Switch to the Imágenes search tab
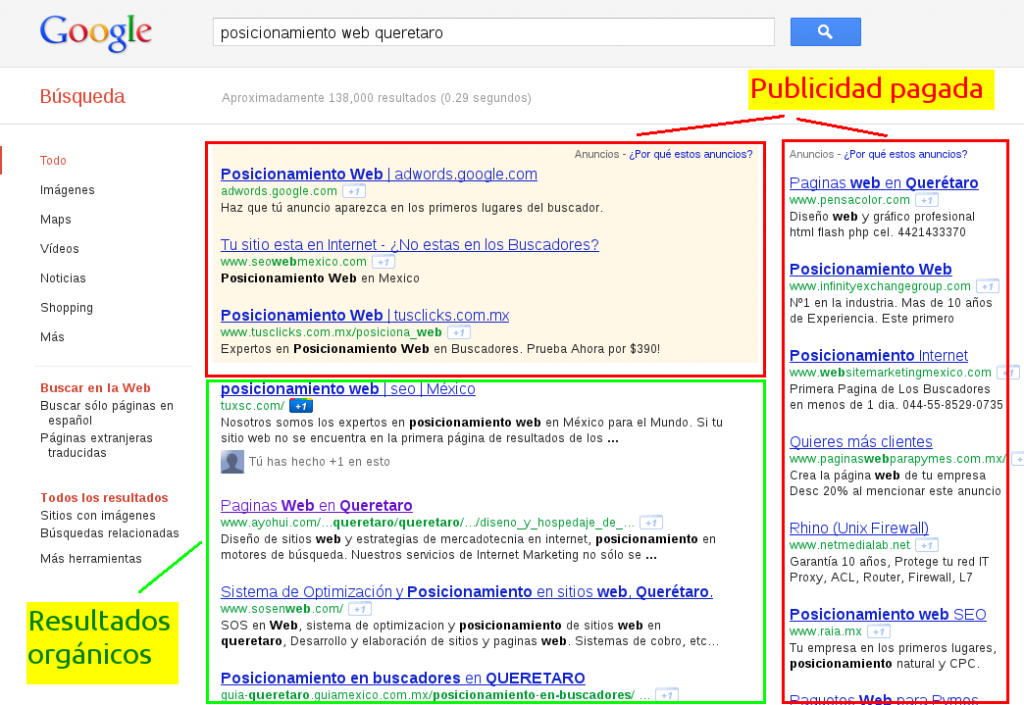 point(68,190)
